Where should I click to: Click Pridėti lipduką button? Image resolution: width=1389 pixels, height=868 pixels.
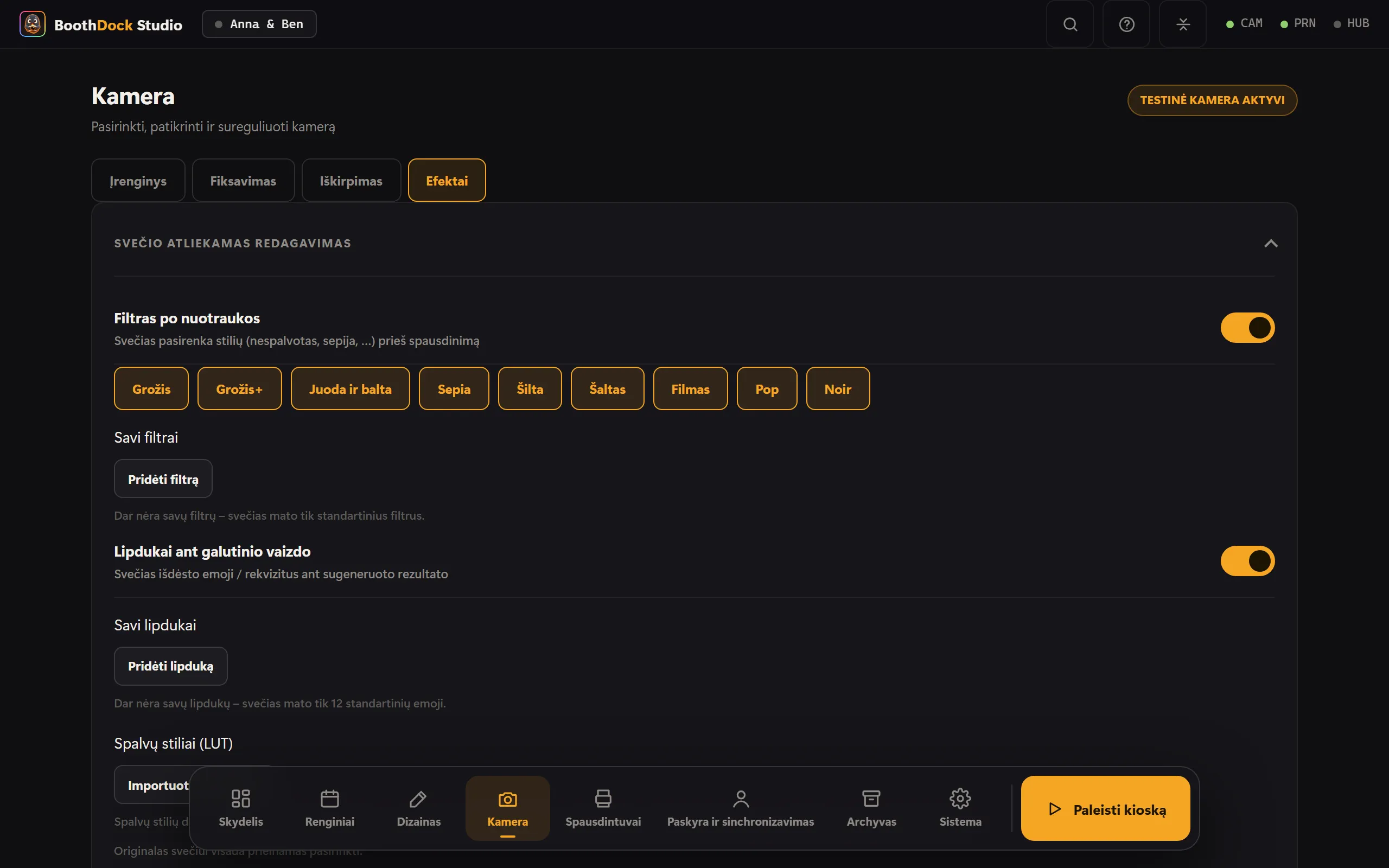point(170,666)
